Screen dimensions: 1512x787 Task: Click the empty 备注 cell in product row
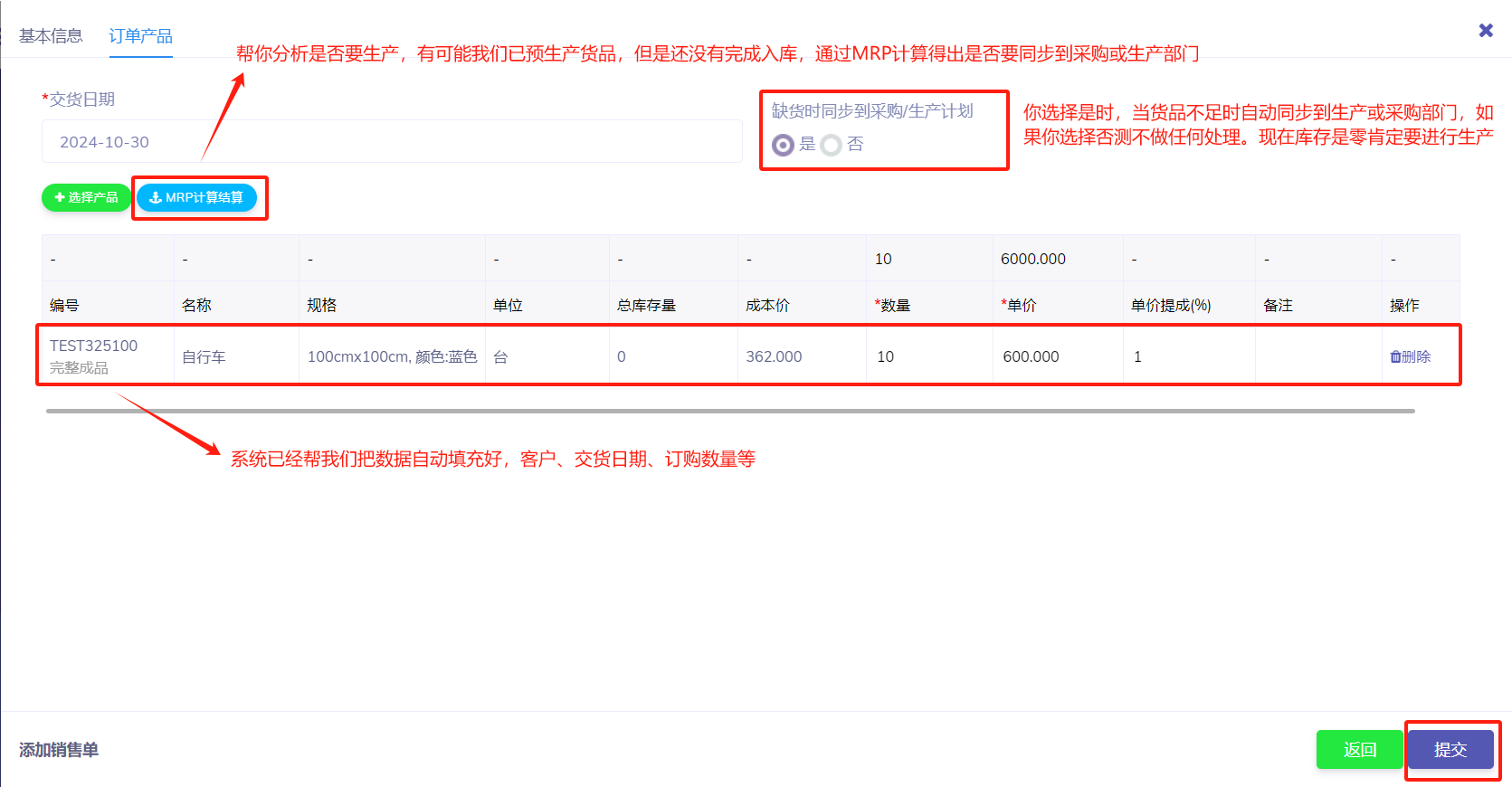(x=1317, y=356)
